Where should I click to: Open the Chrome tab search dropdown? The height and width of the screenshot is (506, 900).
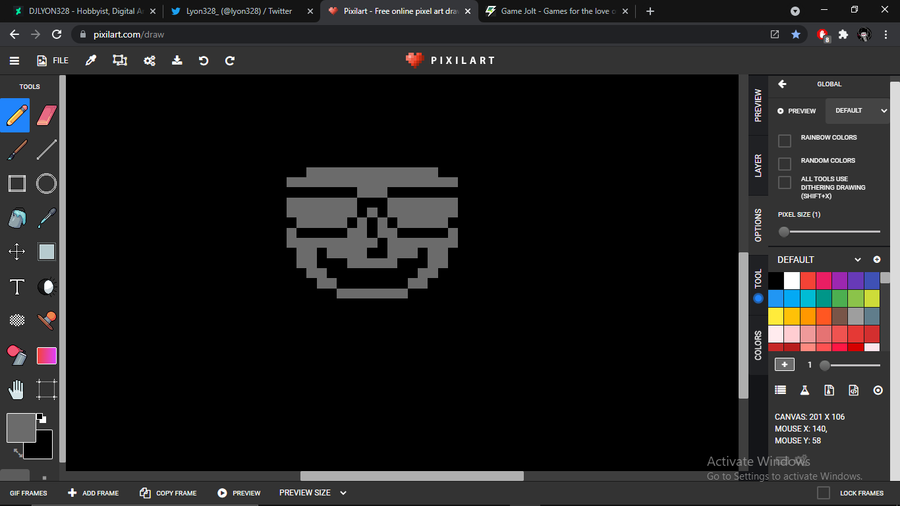tap(795, 11)
